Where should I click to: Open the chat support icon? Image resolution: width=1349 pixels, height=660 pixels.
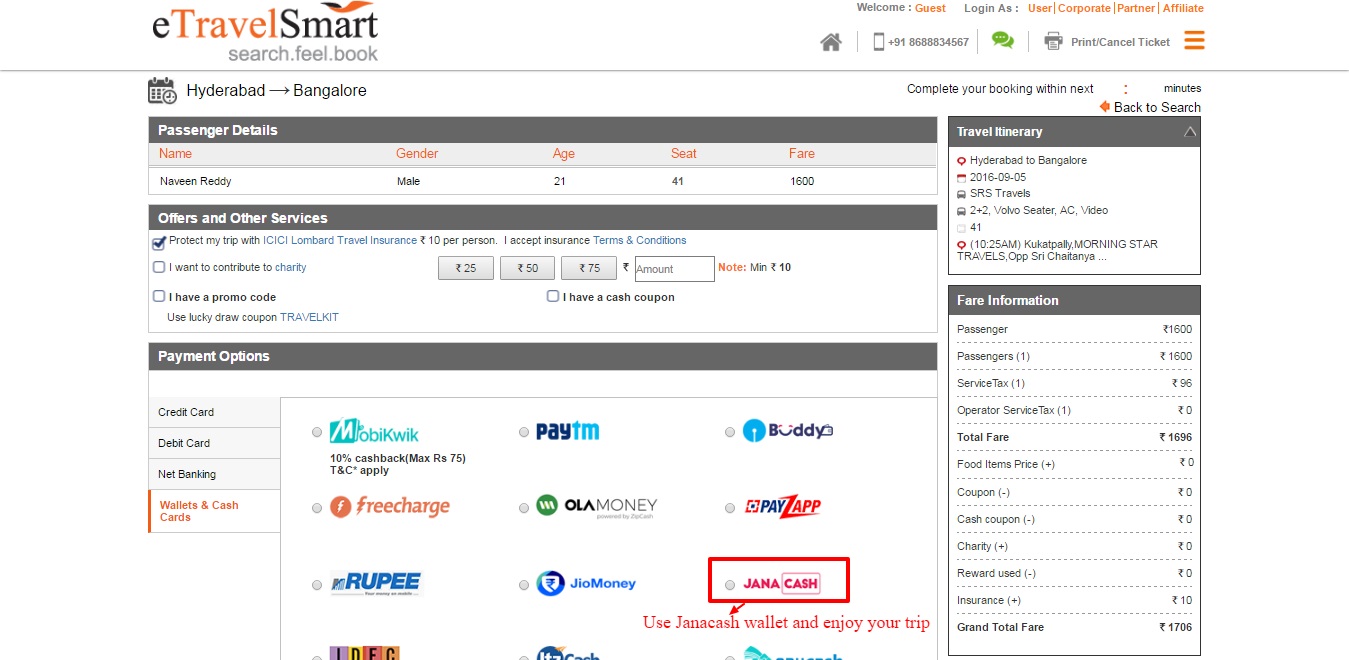(x=1002, y=40)
